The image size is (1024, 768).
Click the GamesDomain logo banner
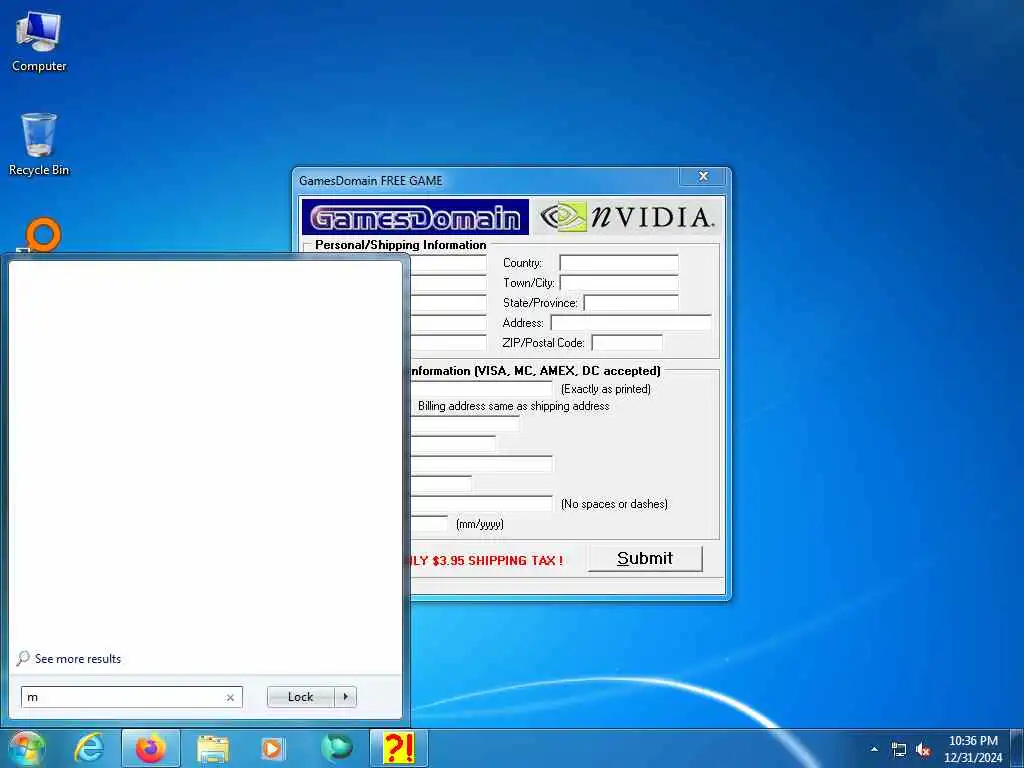(415, 217)
